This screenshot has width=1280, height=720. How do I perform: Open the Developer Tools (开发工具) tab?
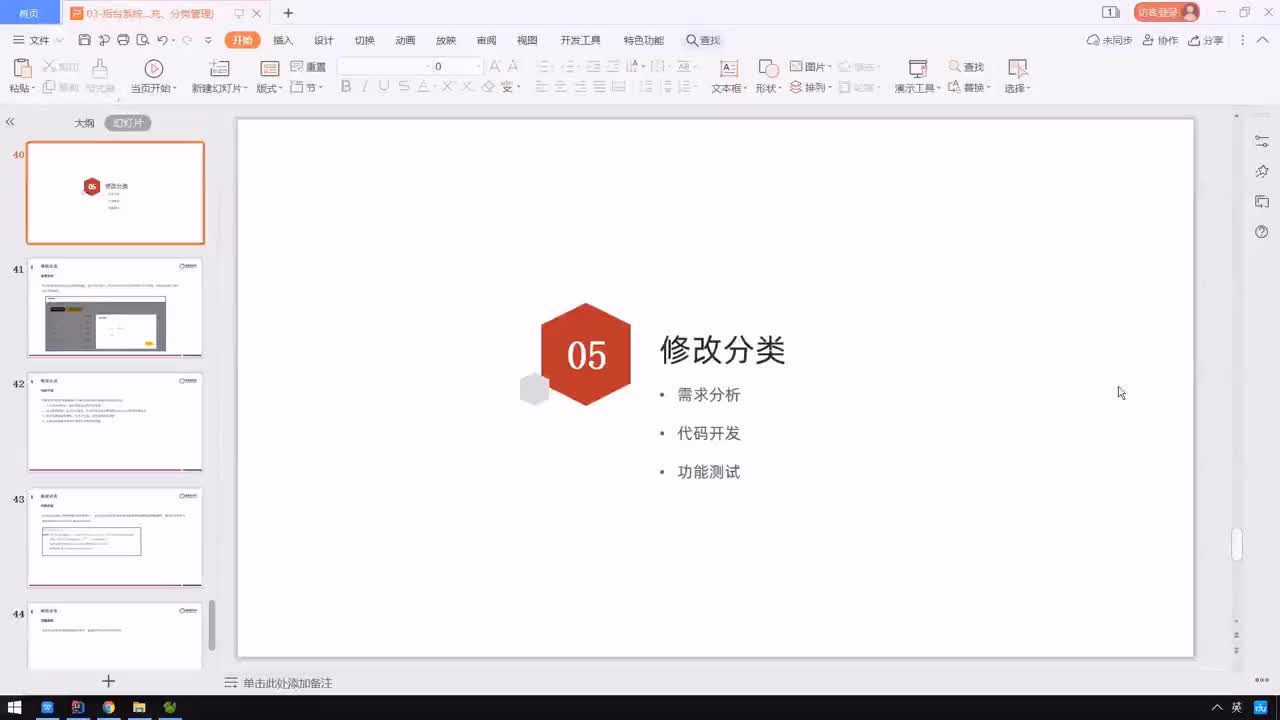(x=580, y=40)
